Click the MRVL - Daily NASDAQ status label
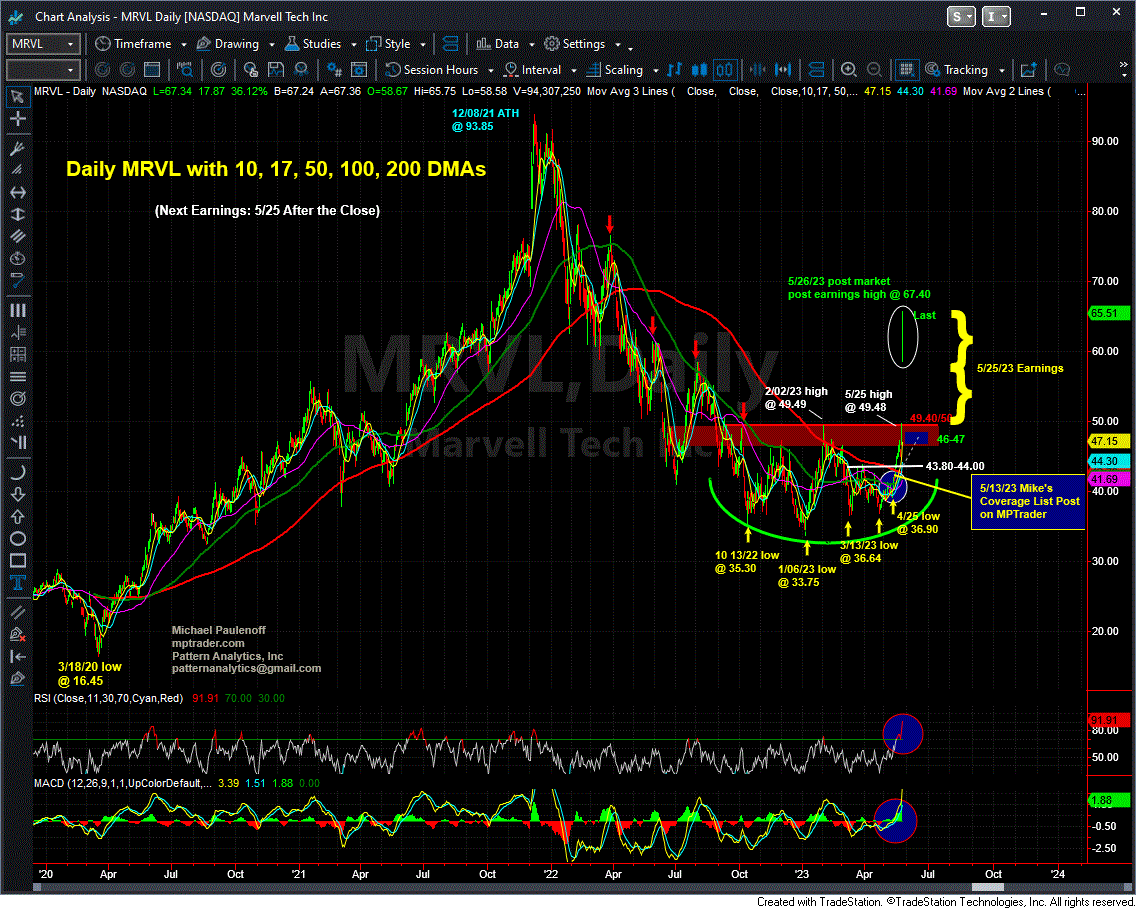 tap(90, 91)
